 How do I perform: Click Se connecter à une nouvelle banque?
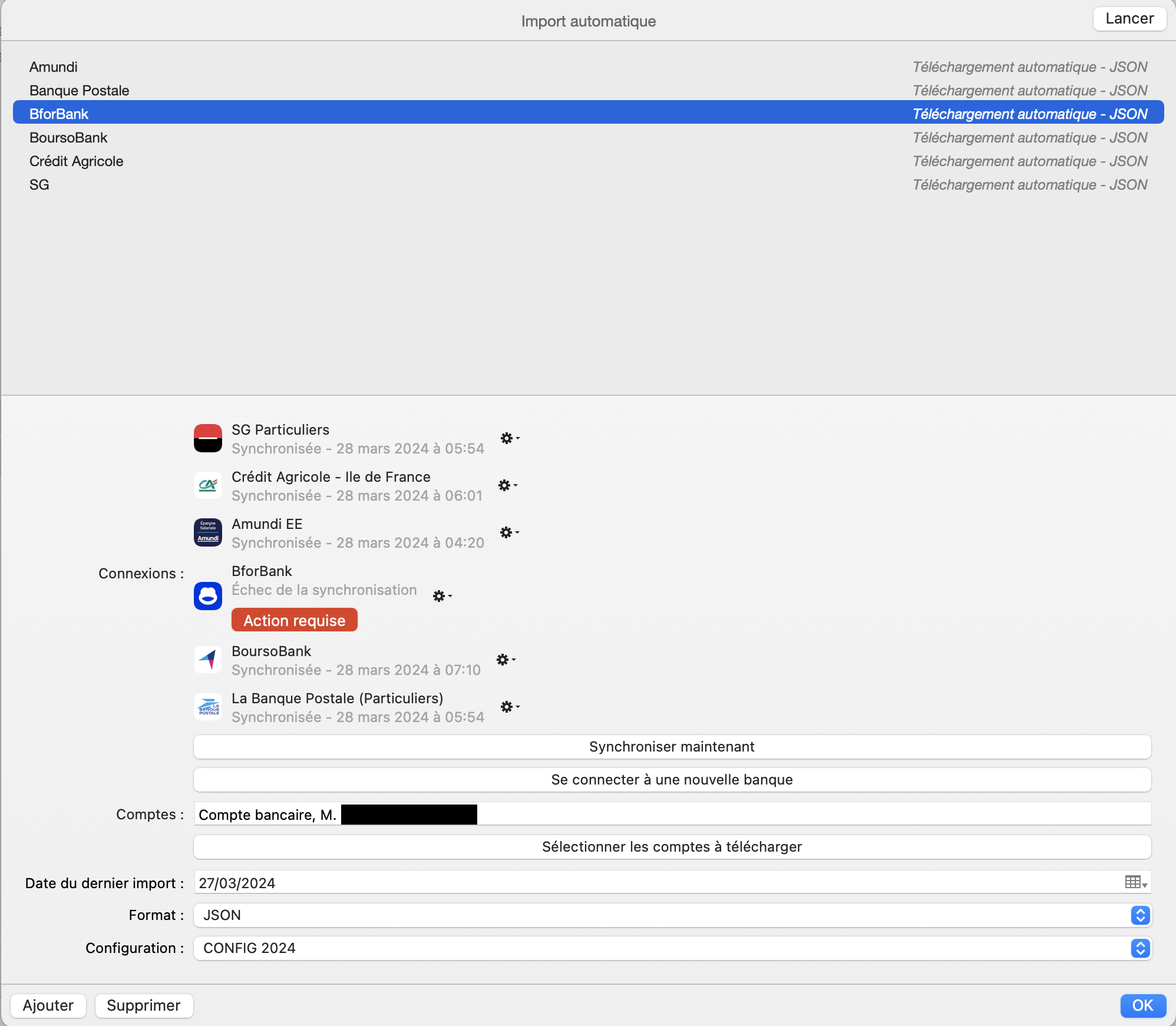coord(672,780)
